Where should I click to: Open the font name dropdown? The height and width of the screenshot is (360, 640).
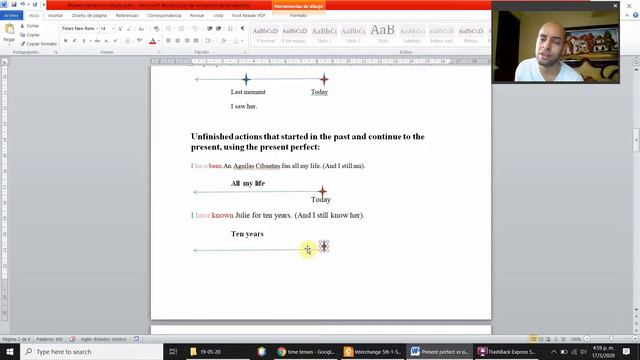(97, 29)
